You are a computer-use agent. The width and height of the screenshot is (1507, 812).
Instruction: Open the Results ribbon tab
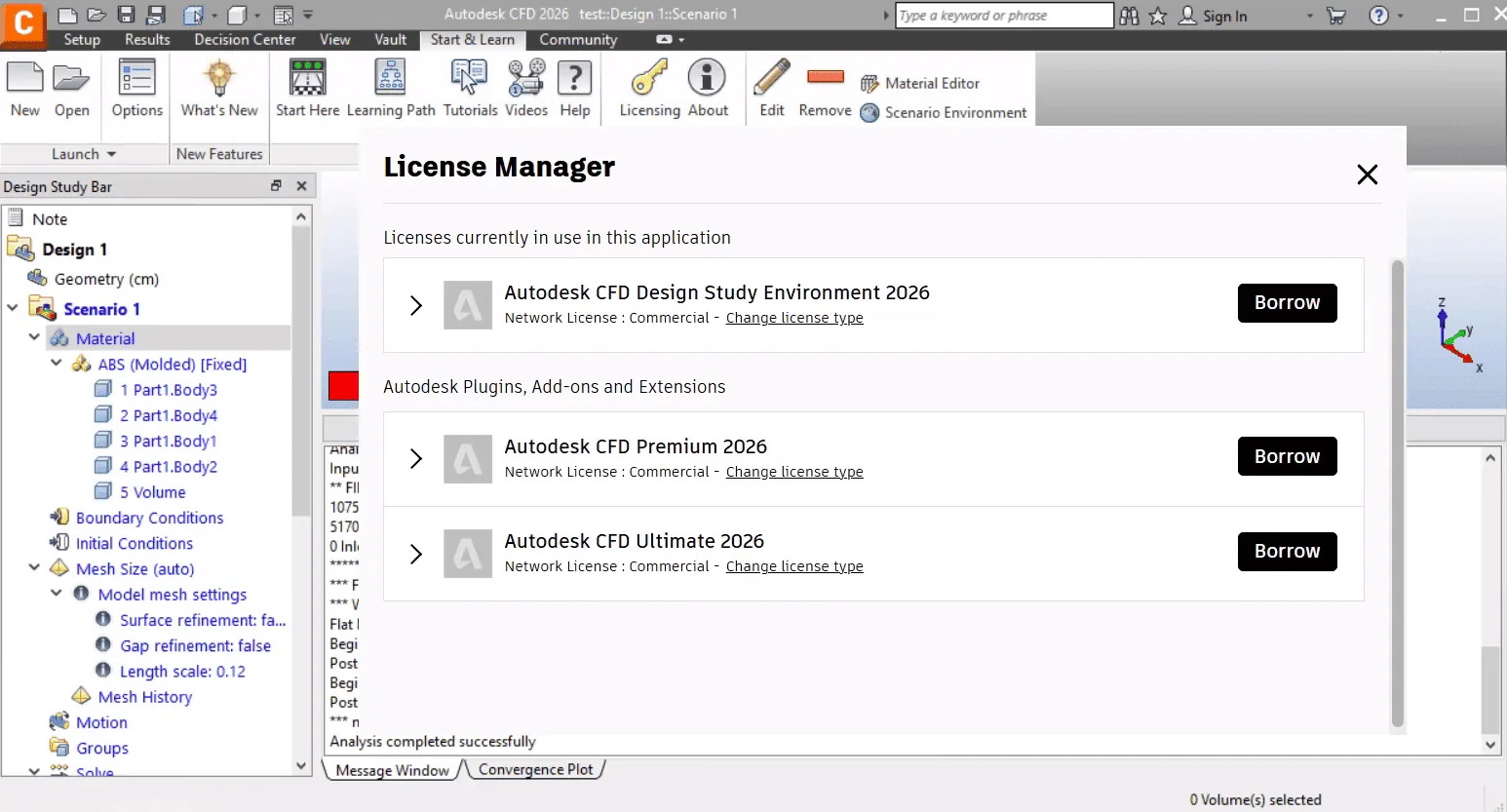point(147,40)
